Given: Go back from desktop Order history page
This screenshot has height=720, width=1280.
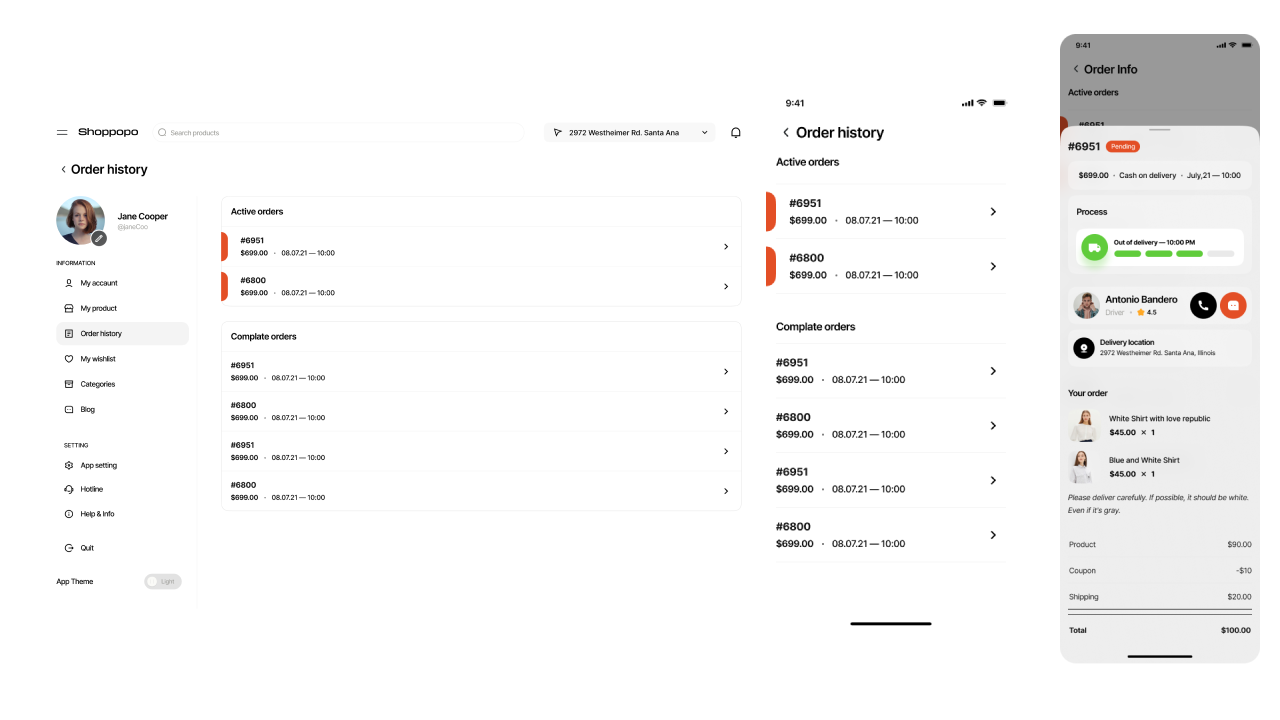Looking at the screenshot, I should coord(63,170).
